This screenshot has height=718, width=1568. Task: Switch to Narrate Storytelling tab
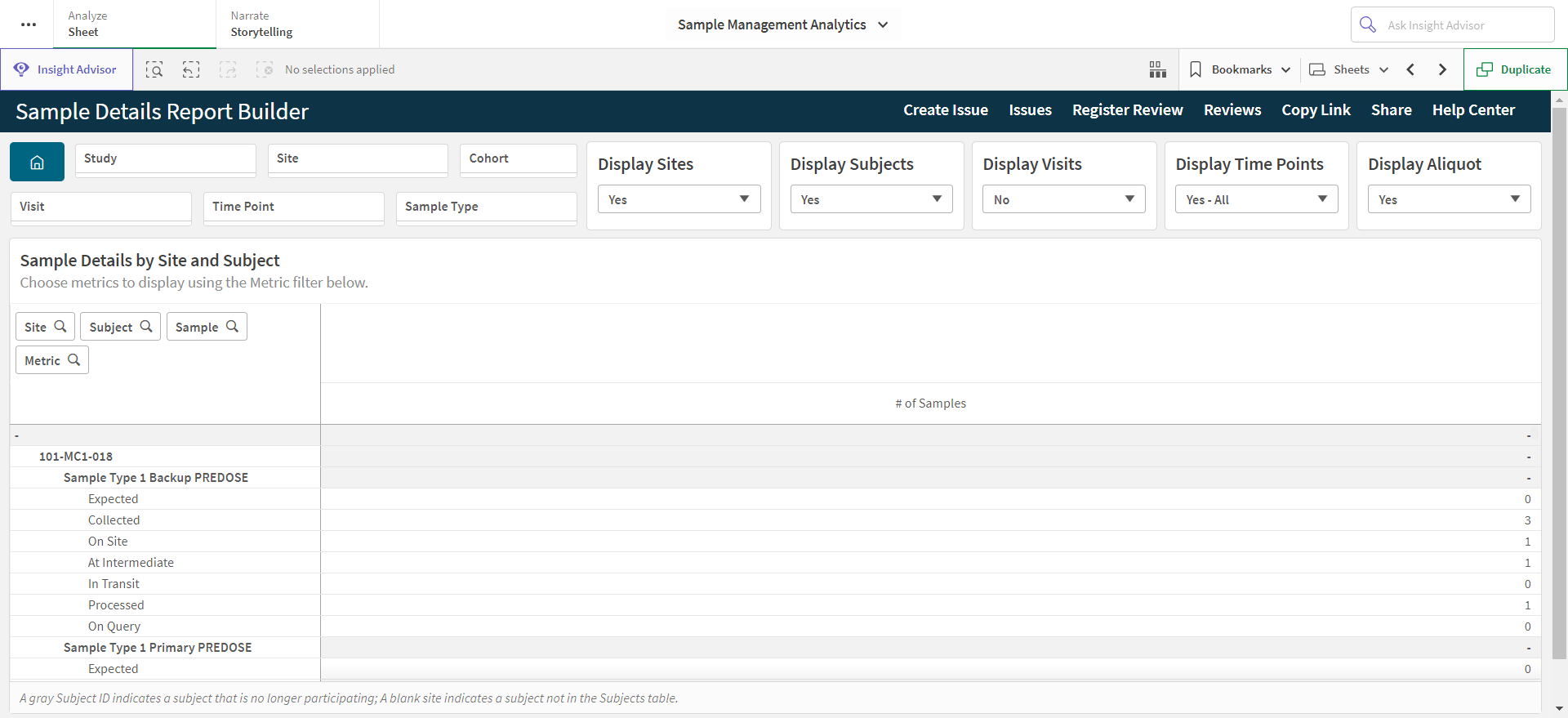tap(297, 24)
